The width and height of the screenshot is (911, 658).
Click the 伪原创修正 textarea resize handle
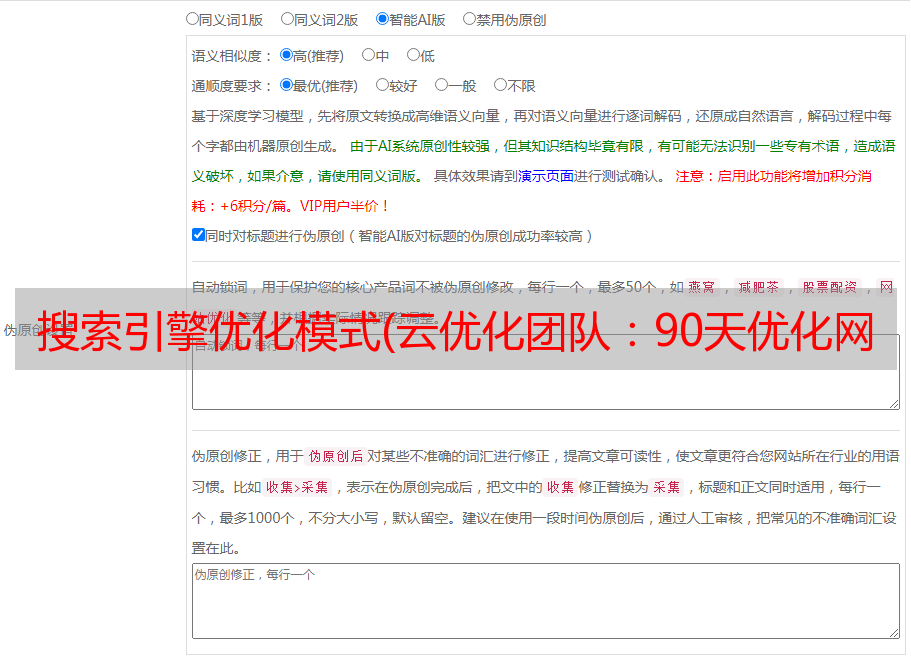pos(894,632)
